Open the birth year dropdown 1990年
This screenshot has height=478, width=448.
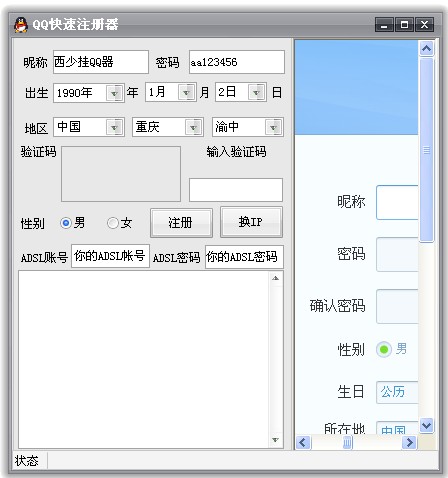[x=89, y=93]
